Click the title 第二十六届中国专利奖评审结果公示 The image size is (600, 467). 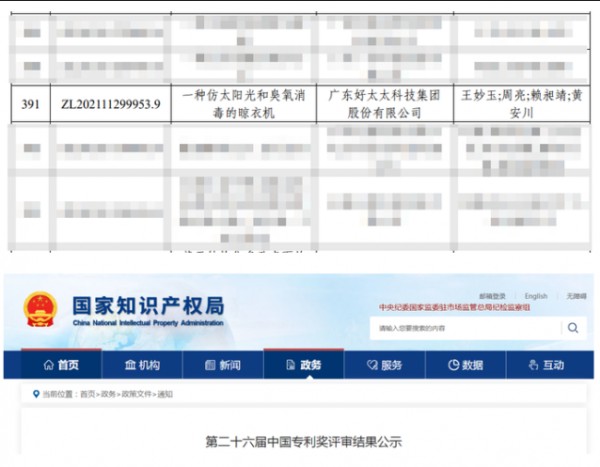coord(304,442)
